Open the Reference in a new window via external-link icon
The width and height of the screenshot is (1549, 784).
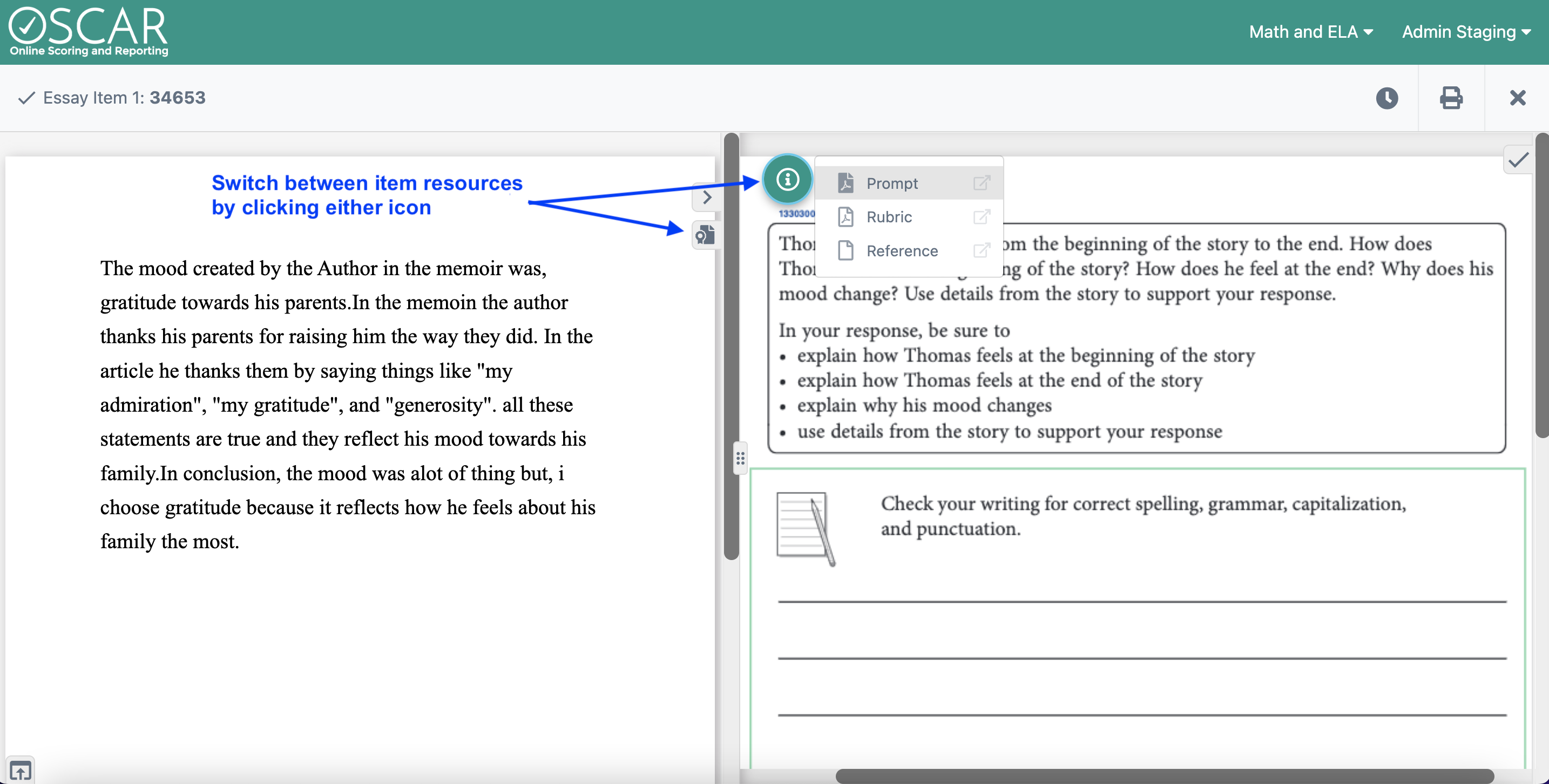point(982,250)
